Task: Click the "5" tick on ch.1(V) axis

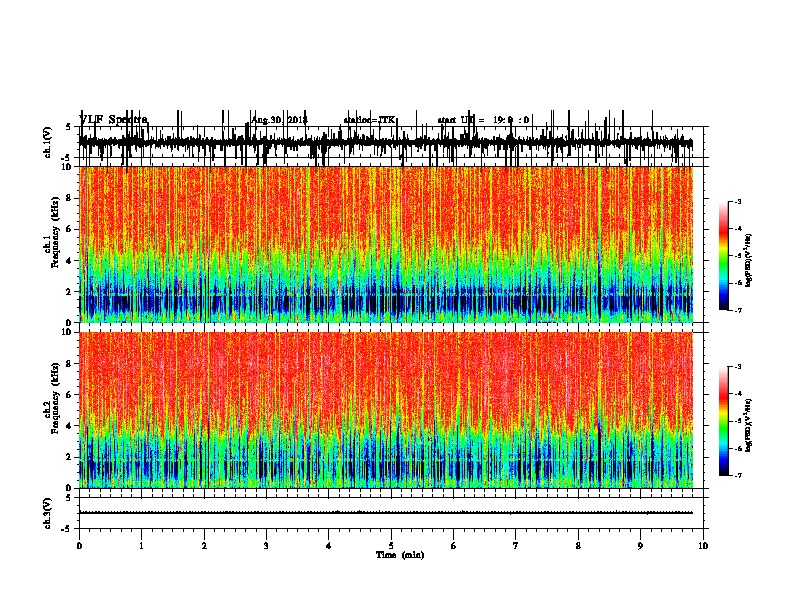Action: point(69,127)
